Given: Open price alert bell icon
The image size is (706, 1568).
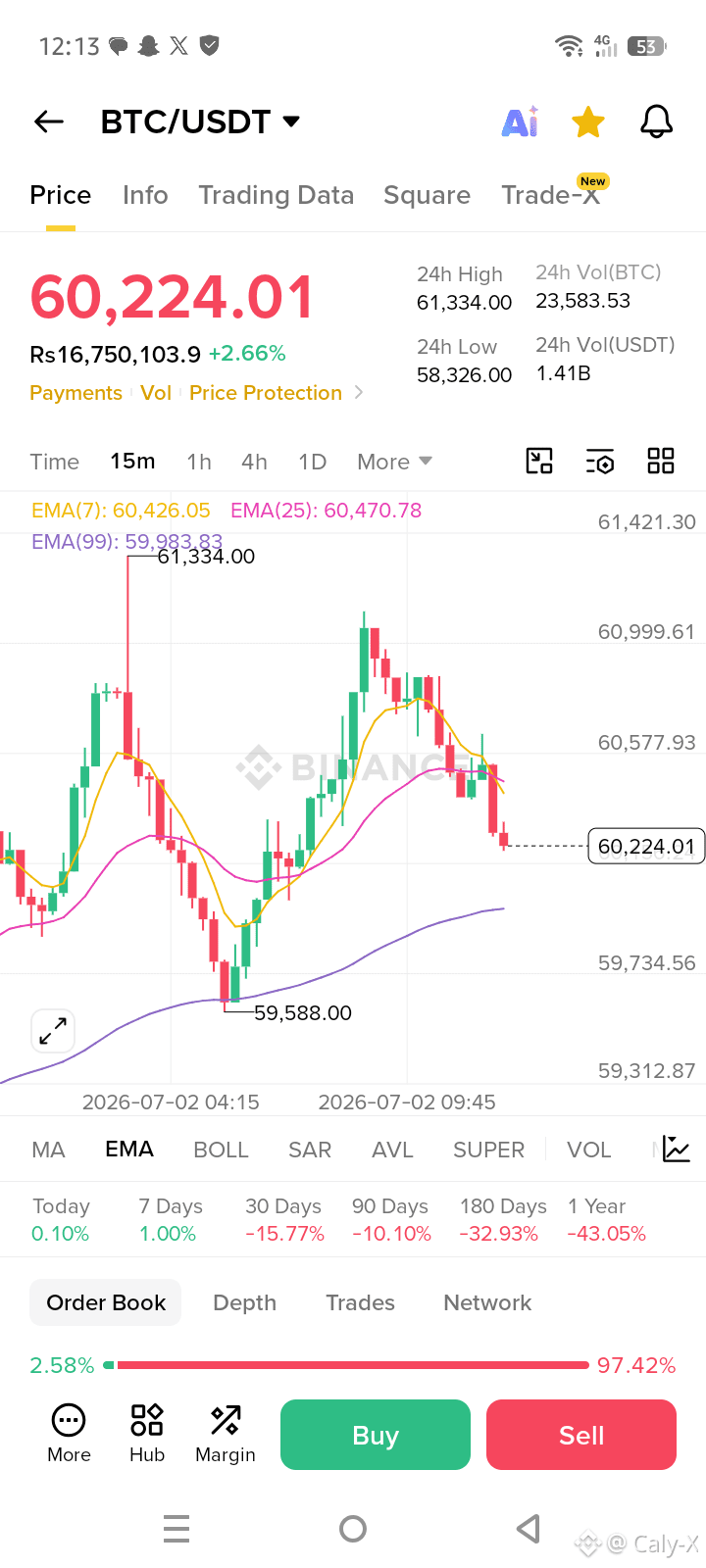Looking at the screenshot, I should point(657,122).
